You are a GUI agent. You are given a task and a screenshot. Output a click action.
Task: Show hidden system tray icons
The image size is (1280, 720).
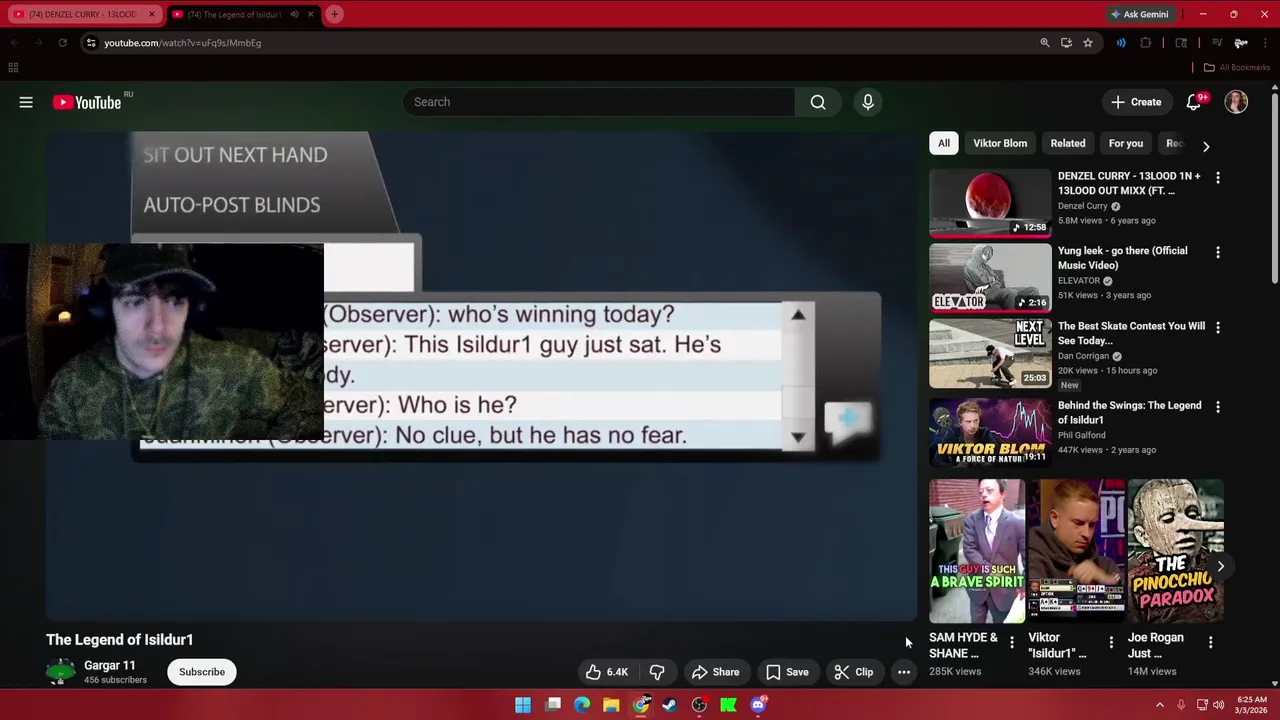pos(1160,705)
